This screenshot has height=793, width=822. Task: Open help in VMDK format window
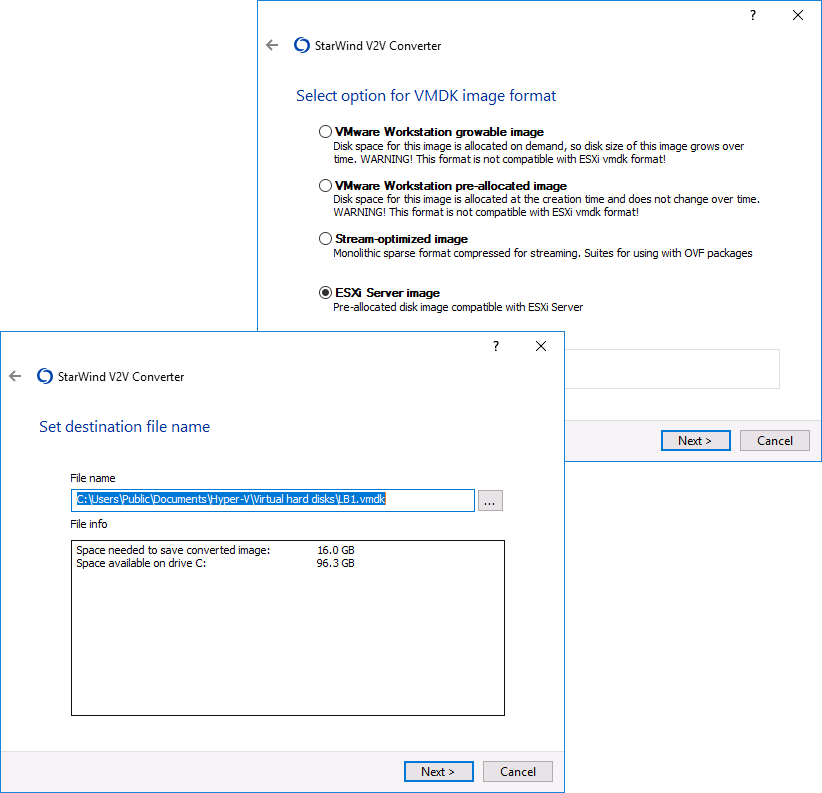pyautogui.click(x=753, y=15)
